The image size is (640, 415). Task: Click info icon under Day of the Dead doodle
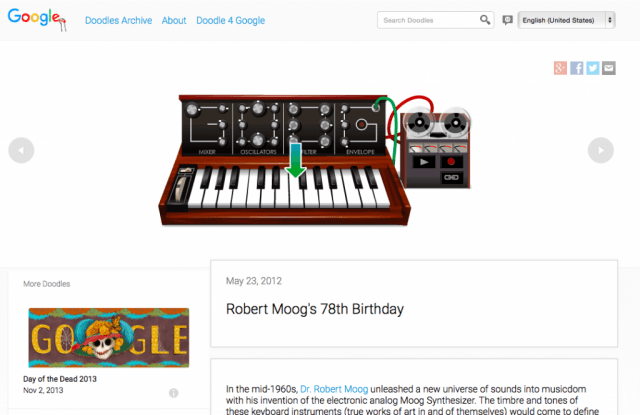(174, 393)
